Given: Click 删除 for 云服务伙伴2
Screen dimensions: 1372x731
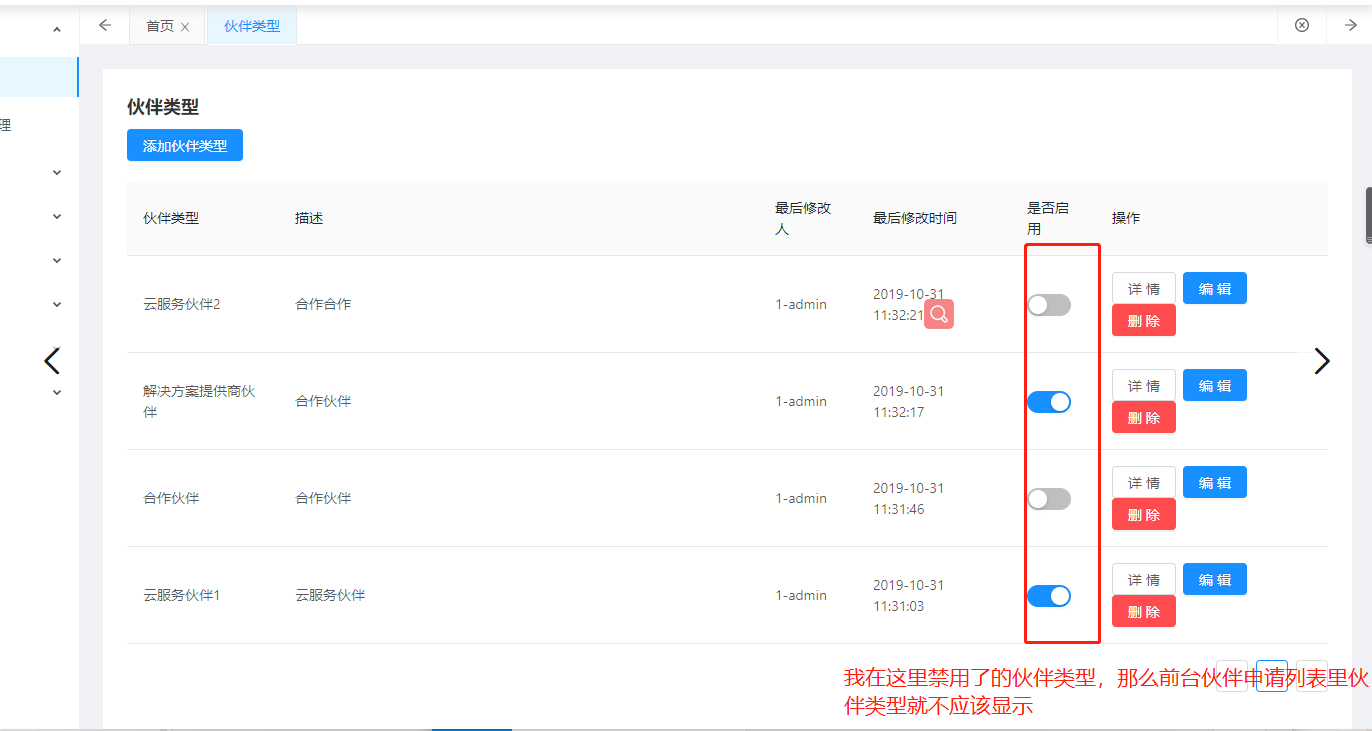Looking at the screenshot, I should 1144,321.
